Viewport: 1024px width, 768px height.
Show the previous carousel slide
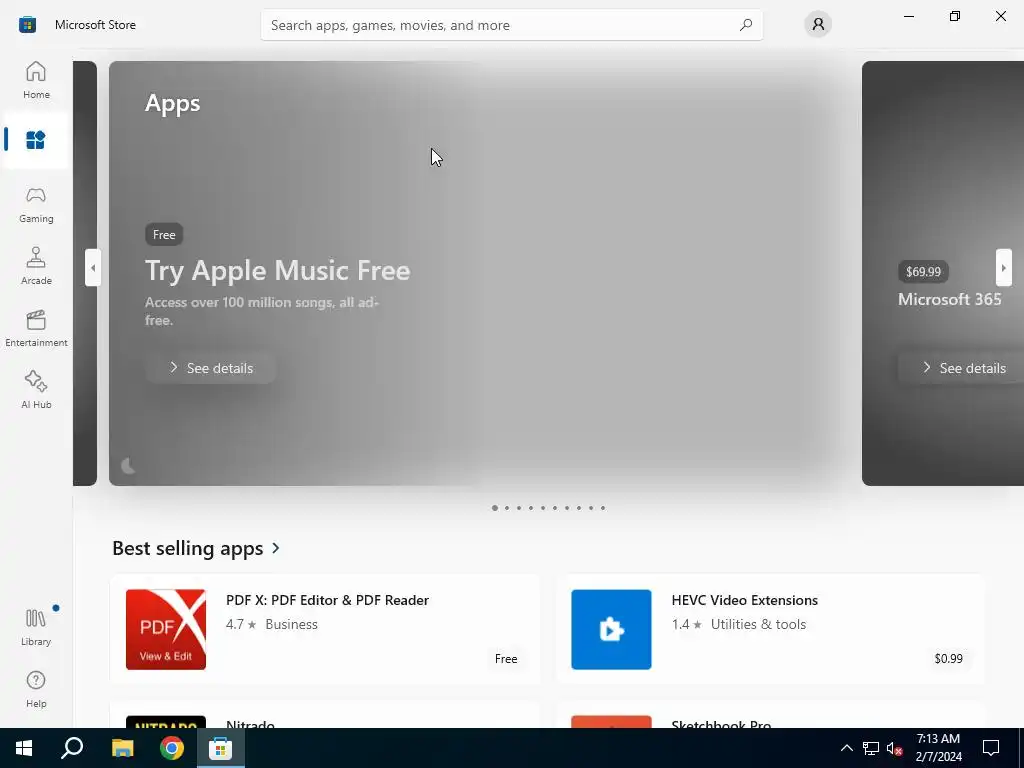click(93, 268)
